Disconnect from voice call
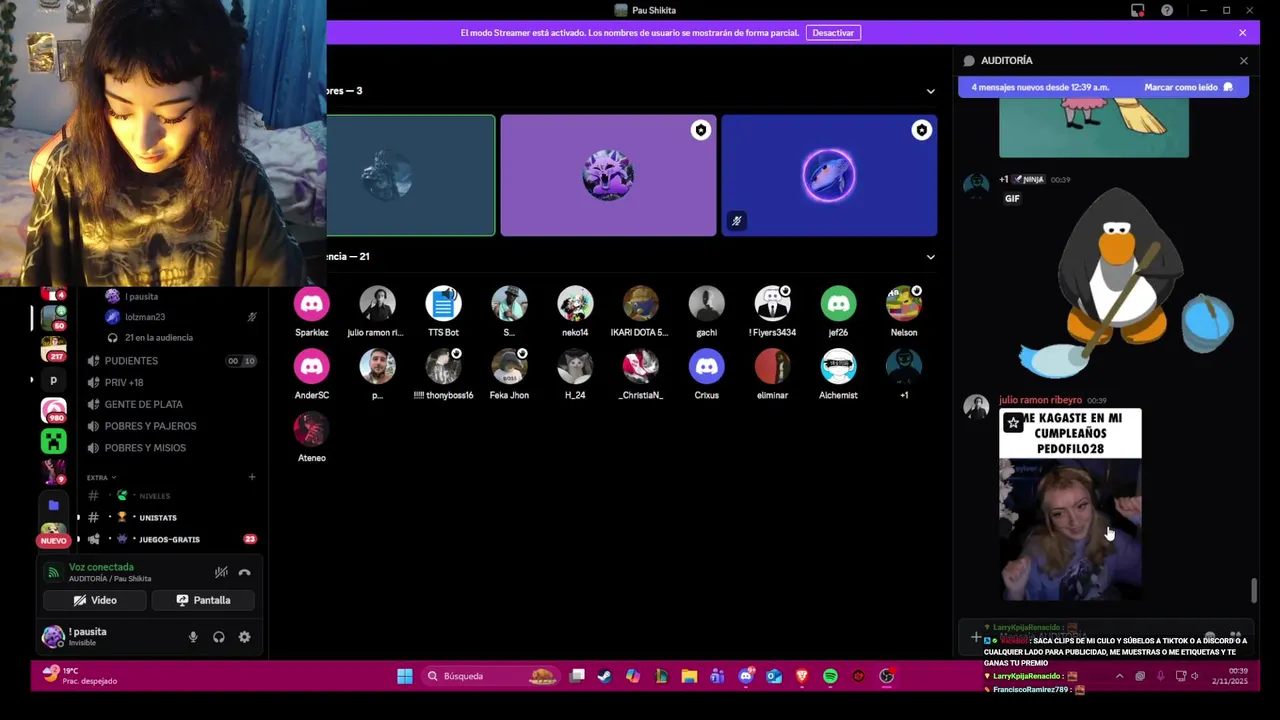Screen dimensions: 1280x720 244,572
